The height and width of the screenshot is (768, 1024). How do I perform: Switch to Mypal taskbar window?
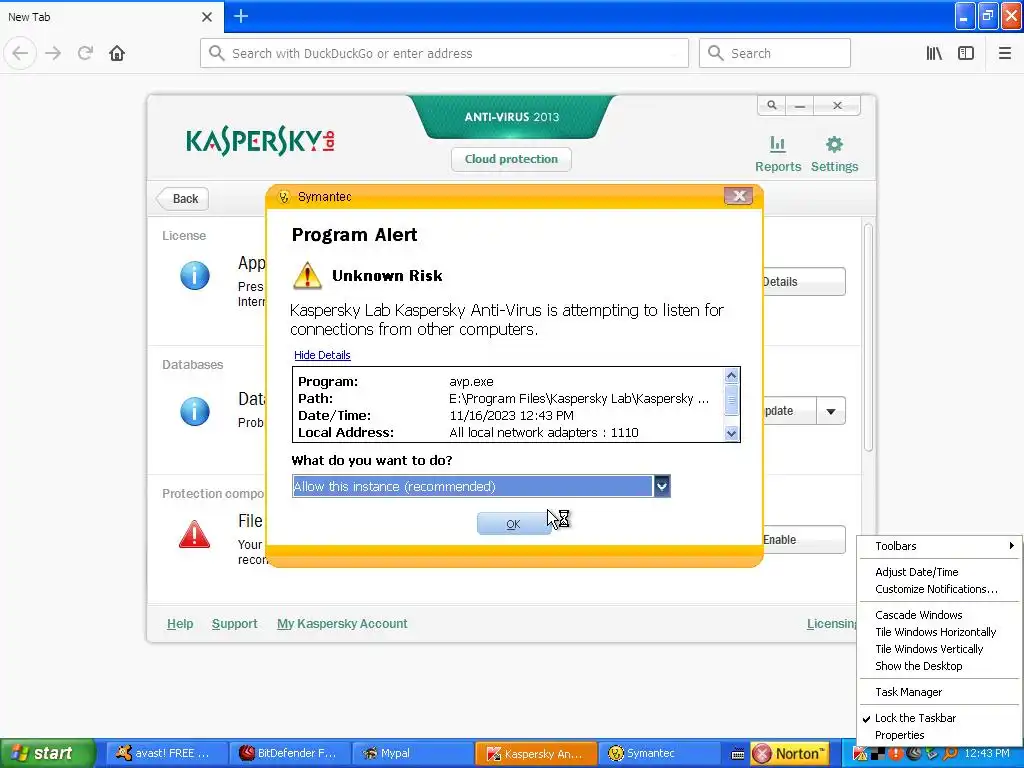click(x=413, y=754)
